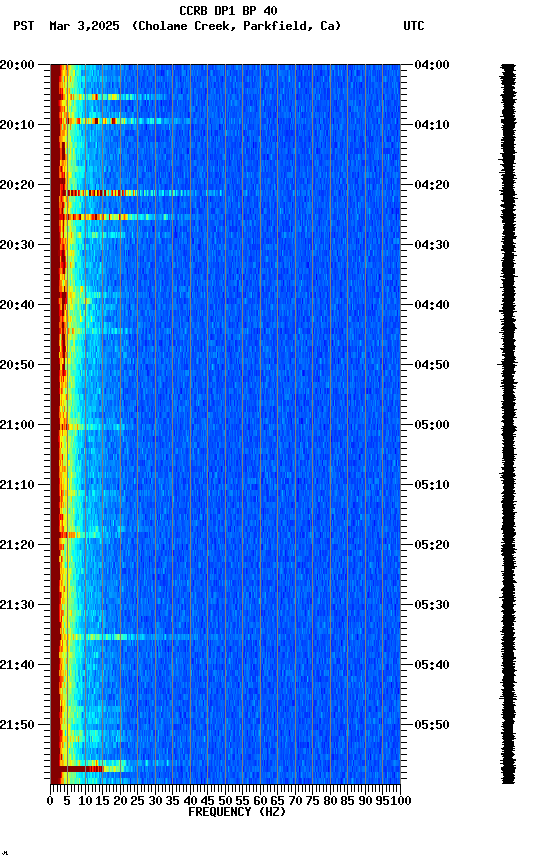Click the 20:50 PST time label
This screenshot has height=864, width=552.
[x=17, y=365]
